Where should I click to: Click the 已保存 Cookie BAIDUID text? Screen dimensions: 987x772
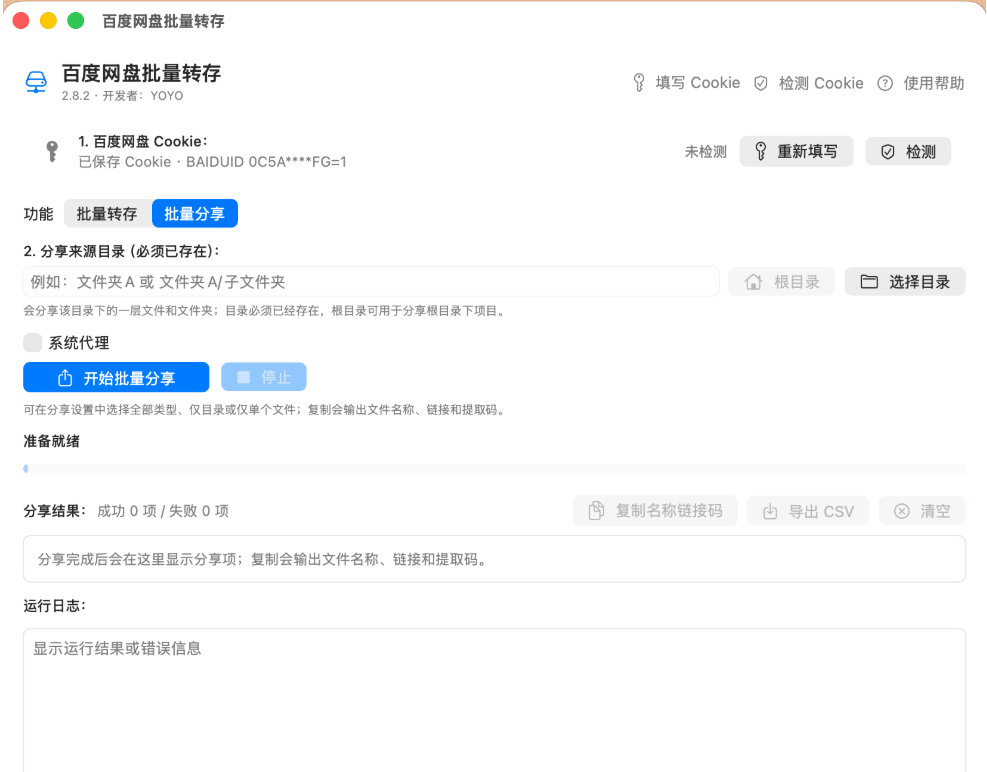[213, 162]
